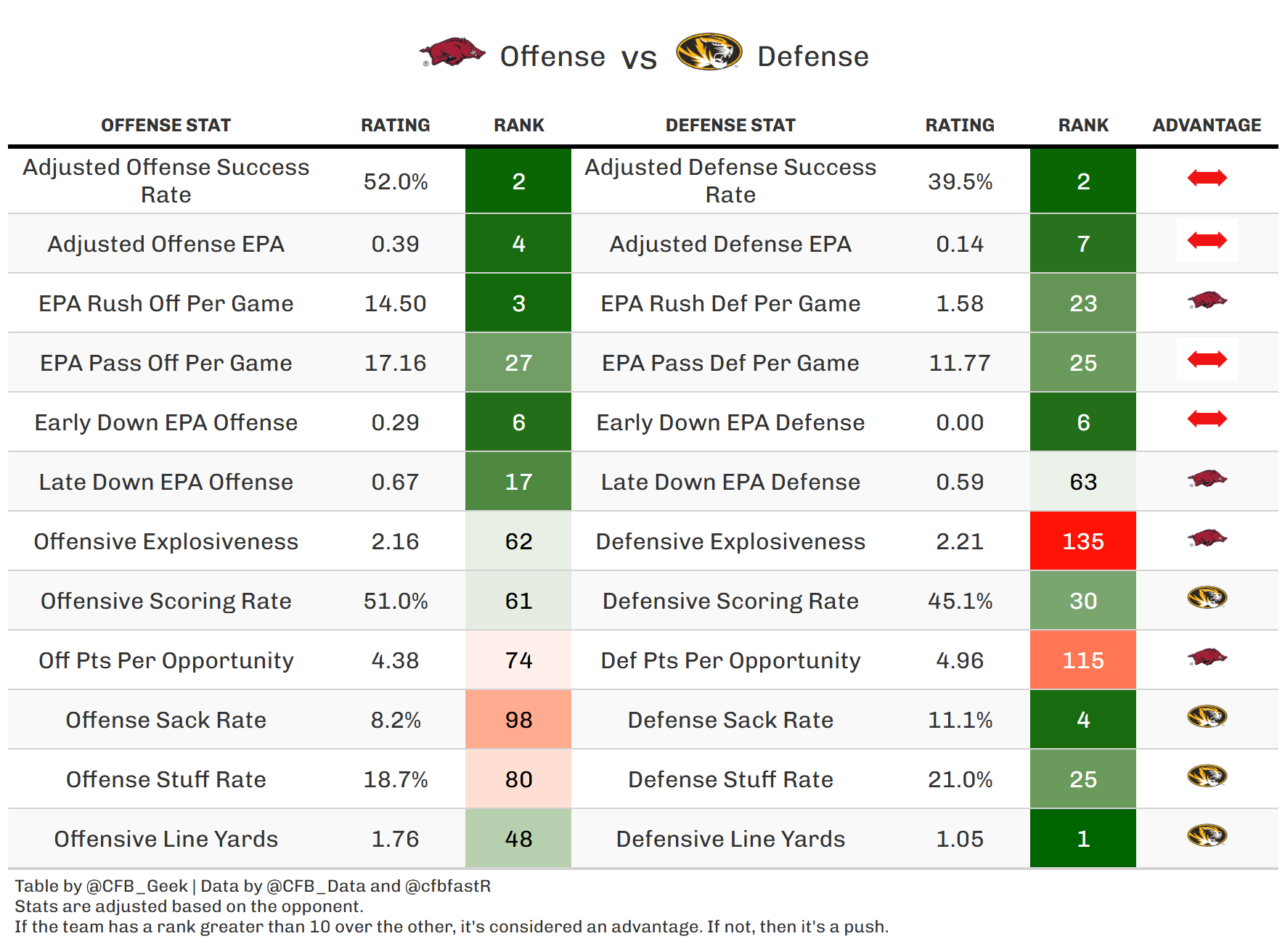Viewport: 1285px width, 952px height.
Task: Click the Razorback advantage icon in EPA Rush row
Action: pyautogui.click(x=1207, y=300)
